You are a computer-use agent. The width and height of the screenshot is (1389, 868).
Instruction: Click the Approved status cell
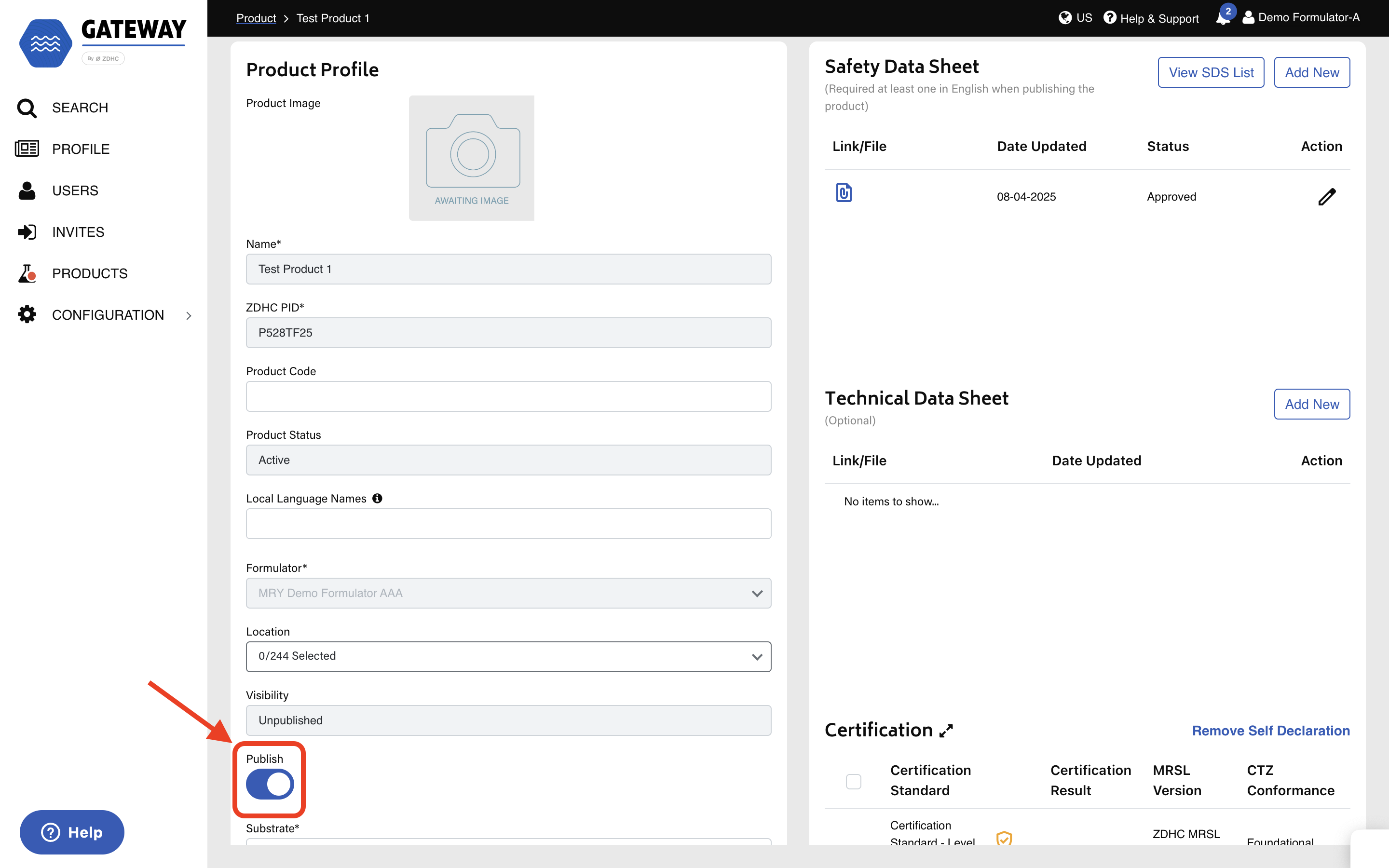click(1171, 197)
